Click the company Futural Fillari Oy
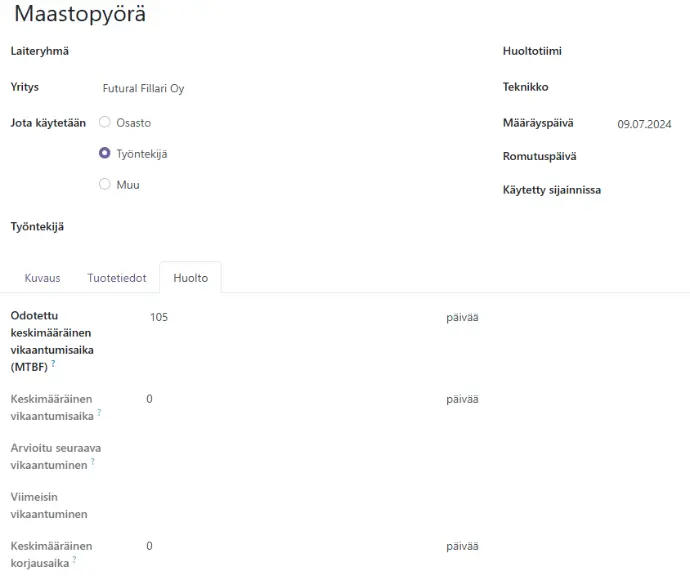The height and width of the screenshot is (580, 690). 143,89
